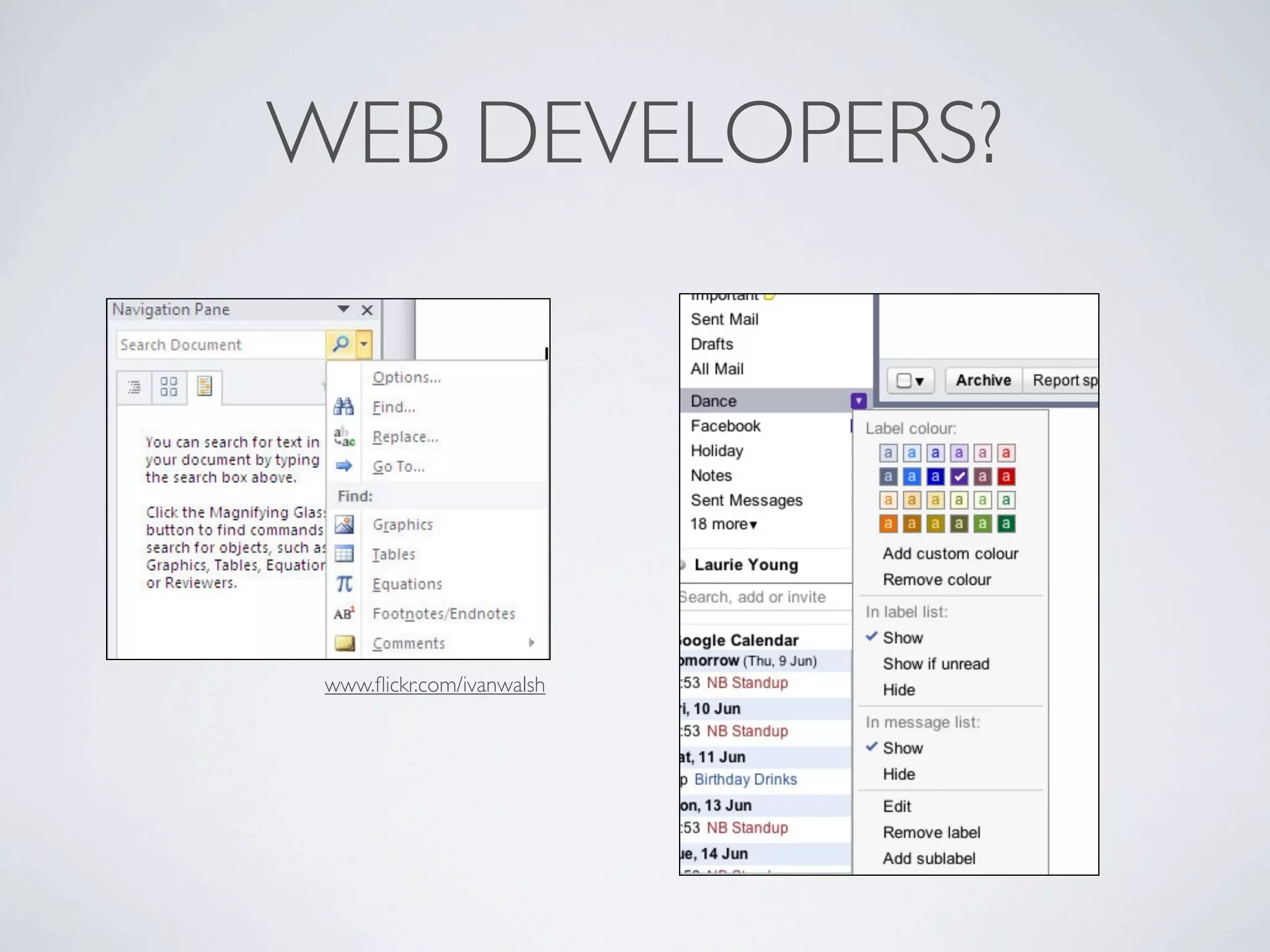Click the Navigation Pane title dropdown arrow
The image size is (1270, 952).
click(x=343, y=309)
